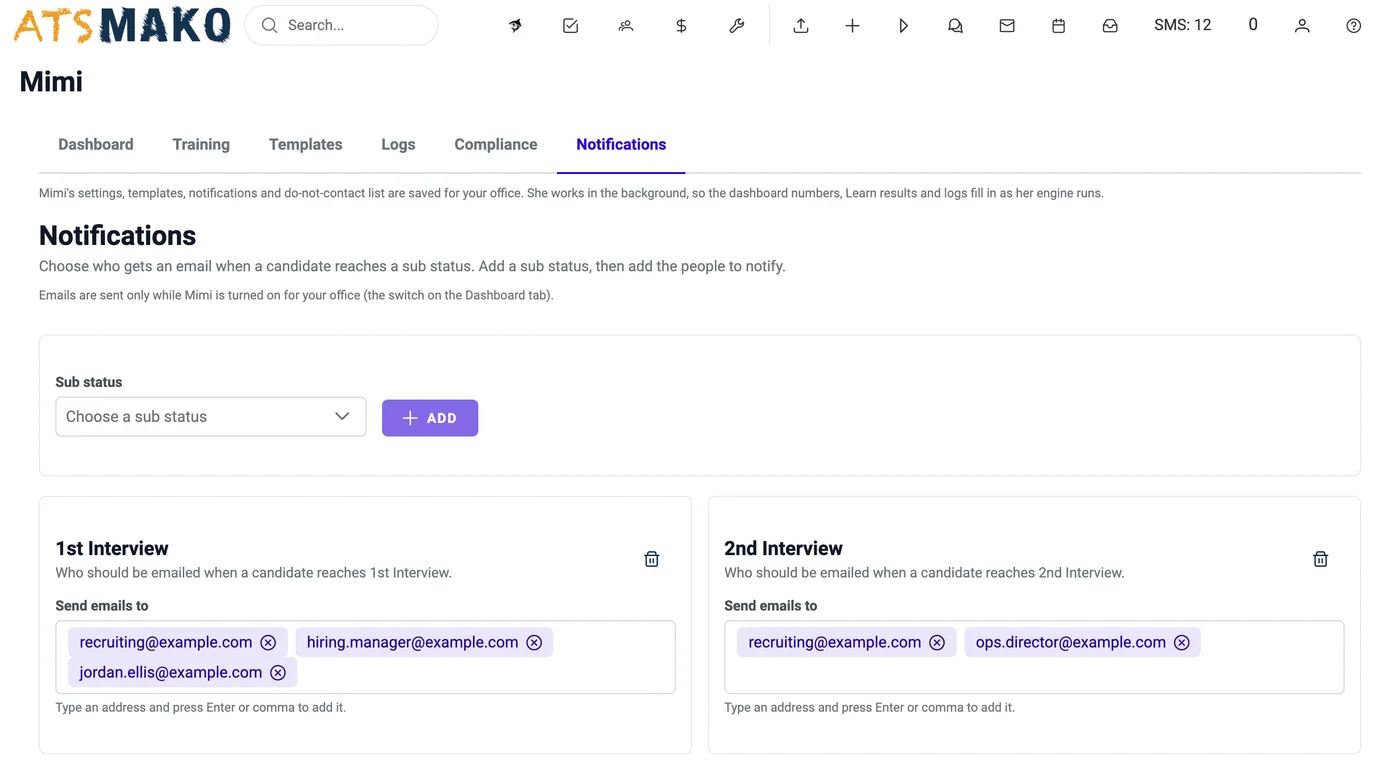Open the user profile icon

[1302, 26]
